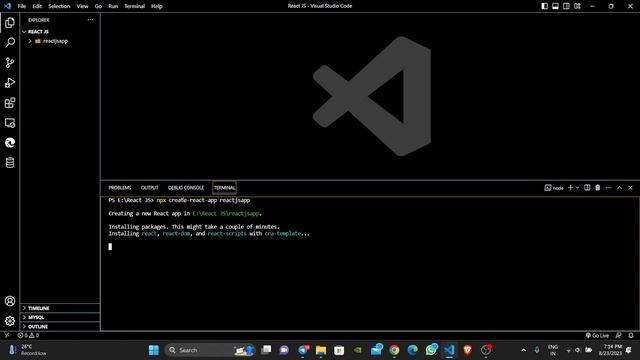This screenshot has width=640, height=360.
Task: Open the Extensions view
Action: tap(10, 102)
